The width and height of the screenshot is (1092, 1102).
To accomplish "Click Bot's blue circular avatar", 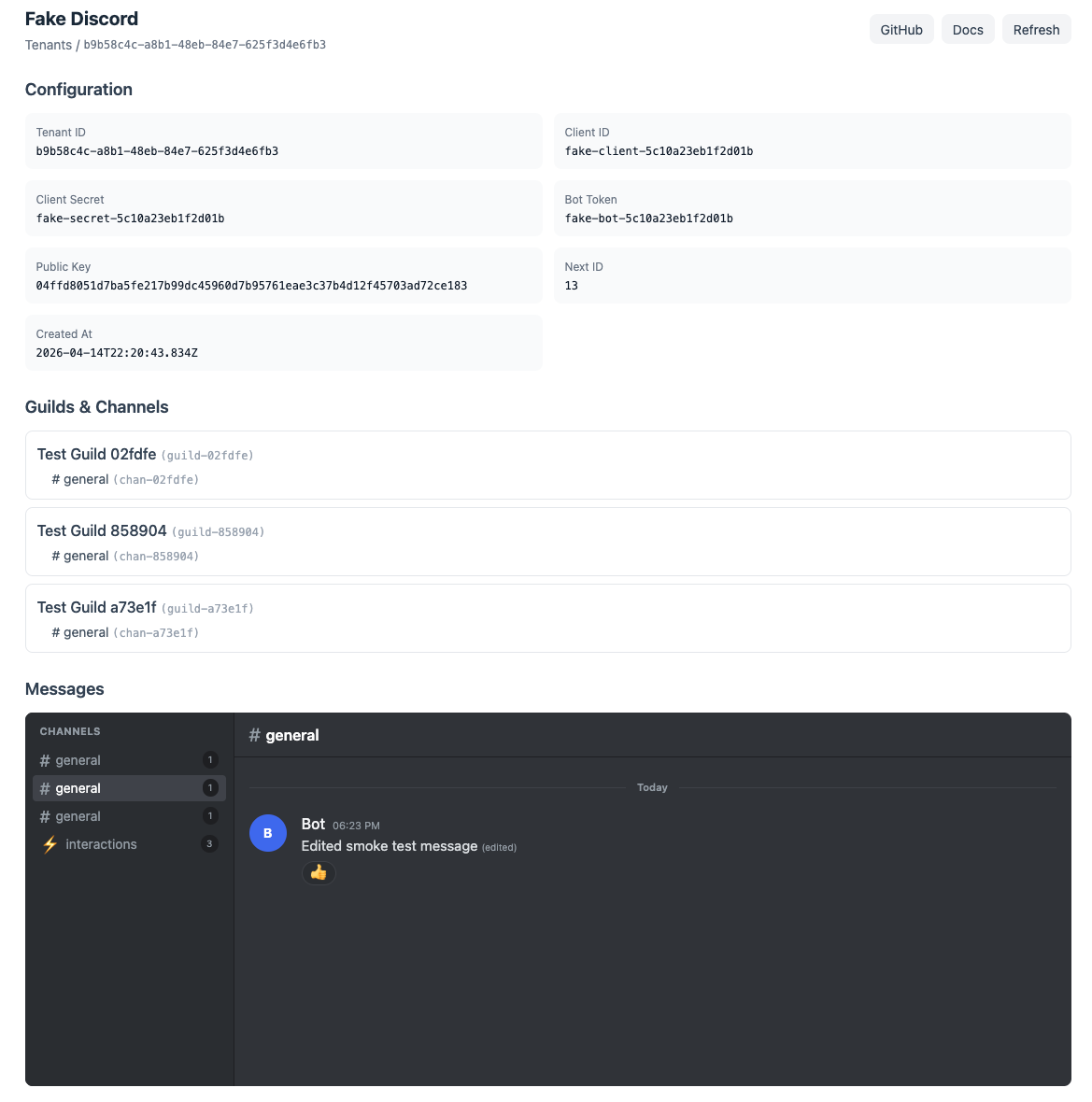I will point(268,832).
